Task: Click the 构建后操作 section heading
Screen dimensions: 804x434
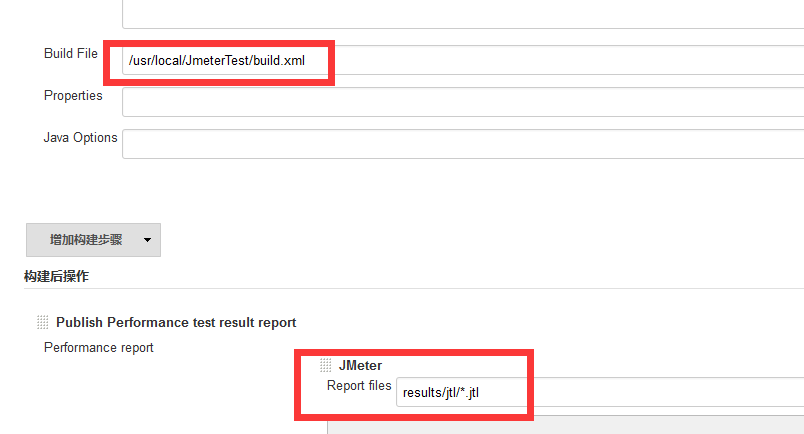Action: tap(56, 277)
